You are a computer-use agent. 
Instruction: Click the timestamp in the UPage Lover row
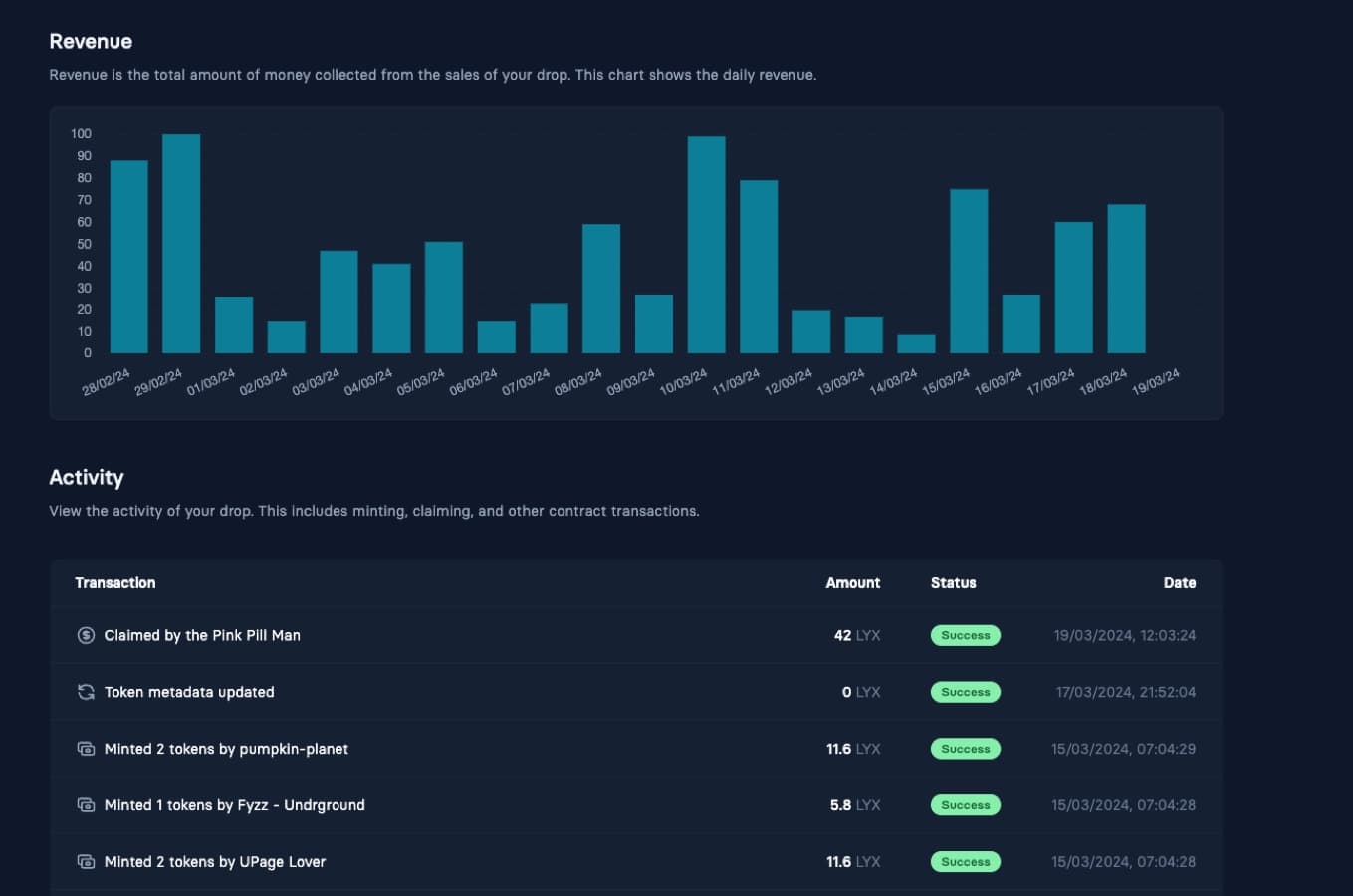pyautogui.click(x=1124, y=862)
